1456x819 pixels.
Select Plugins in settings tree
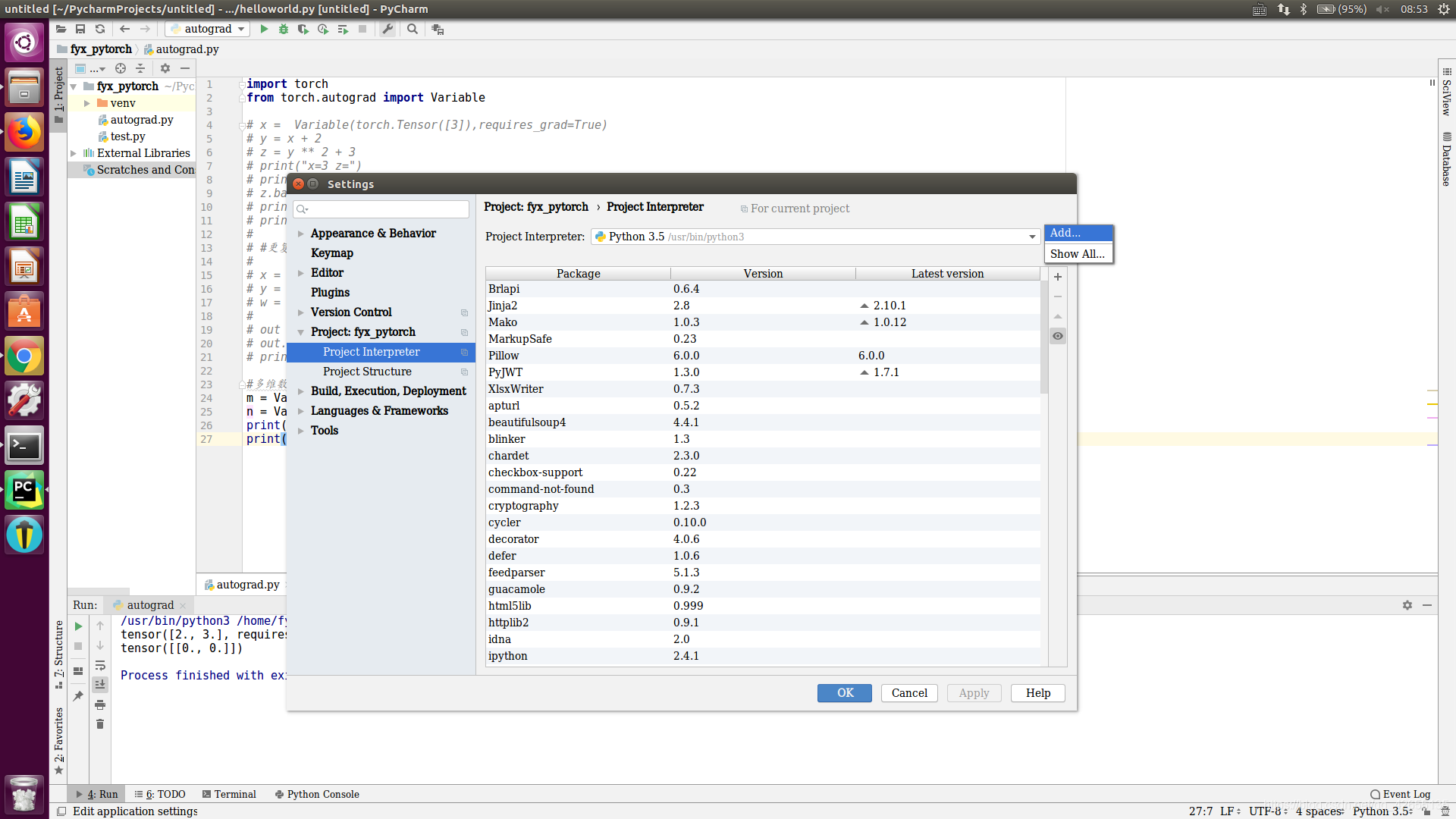click(x=330, y=293)
